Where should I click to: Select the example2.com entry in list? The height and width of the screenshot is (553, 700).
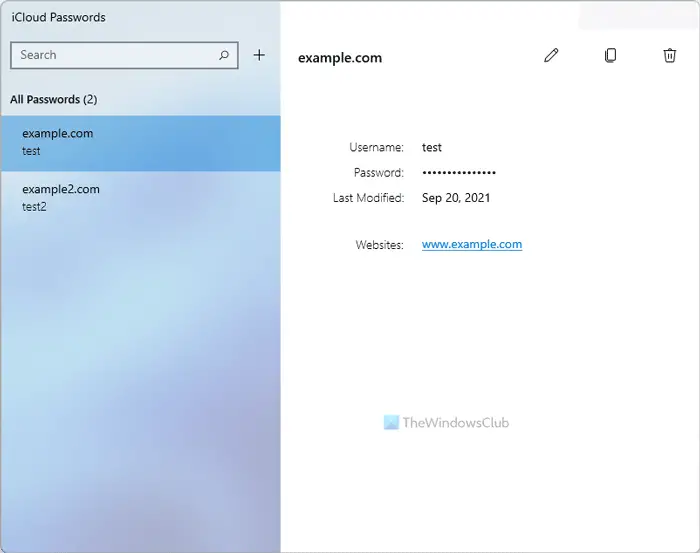(x=141, y=198)
